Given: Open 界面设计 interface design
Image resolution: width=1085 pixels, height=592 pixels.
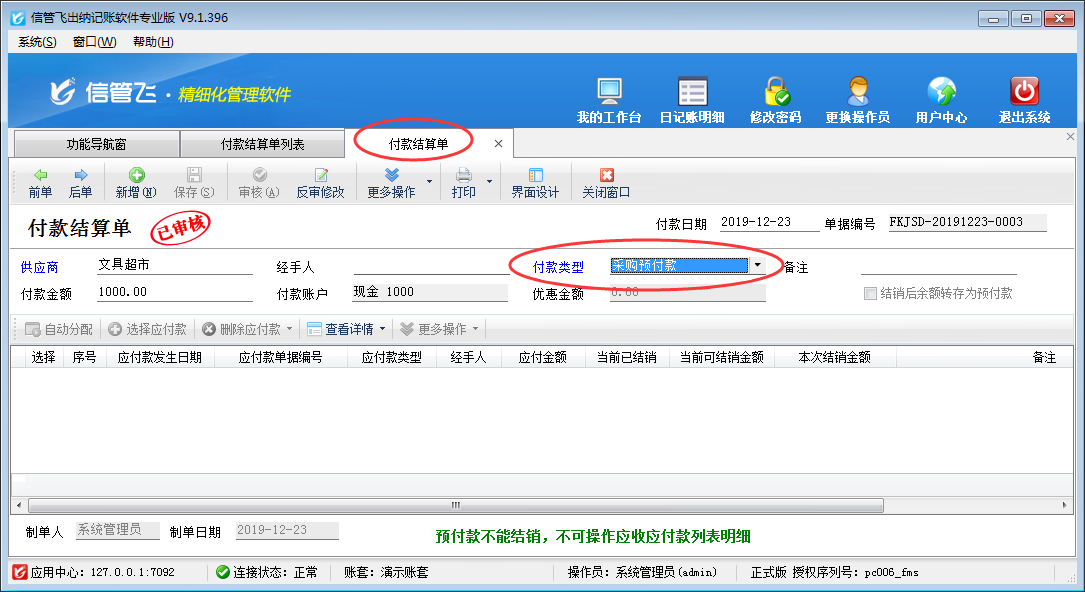Looking at the screenshot, I should (535, 183).
